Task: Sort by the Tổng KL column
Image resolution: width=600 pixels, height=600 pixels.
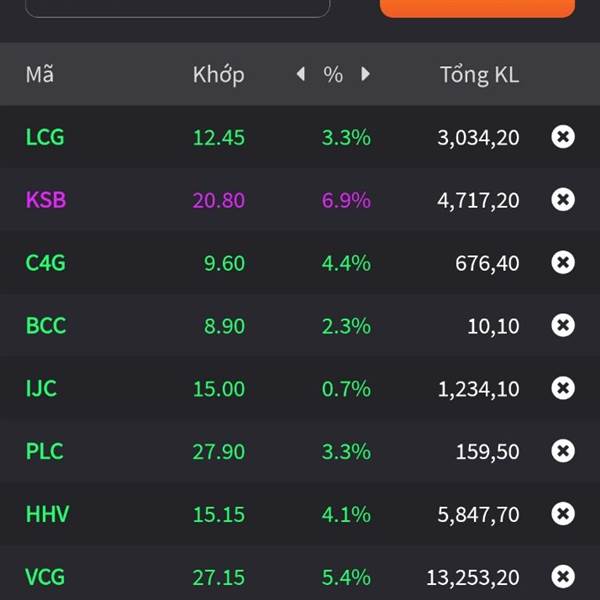Action: click(x=479, y=74)
